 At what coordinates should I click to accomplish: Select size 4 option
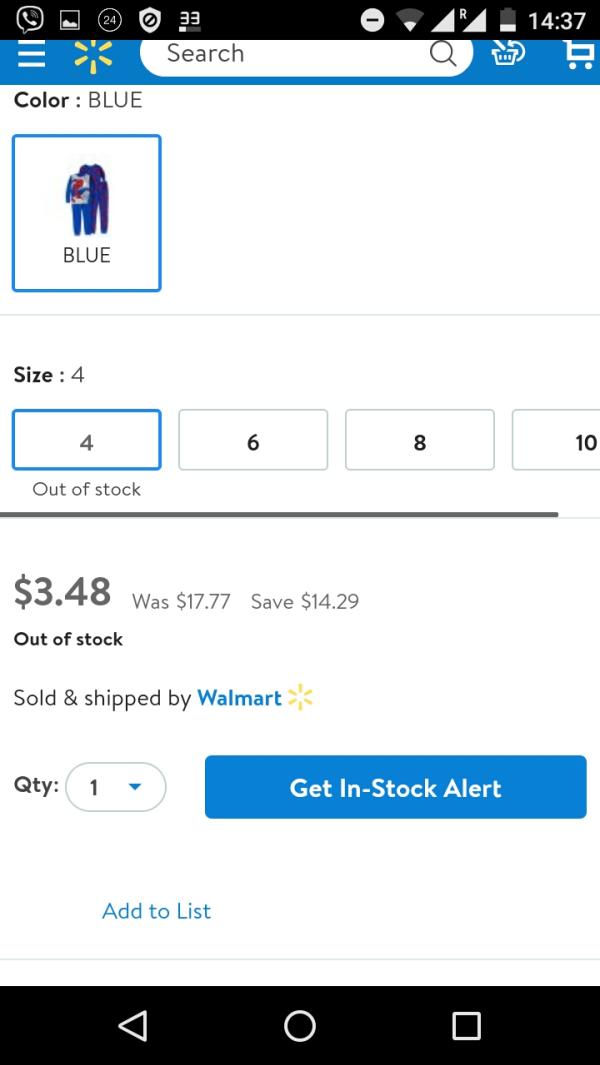87,440
